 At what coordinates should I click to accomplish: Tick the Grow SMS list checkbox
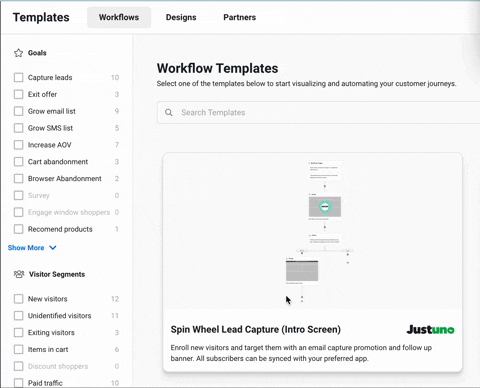click(18, 128)
